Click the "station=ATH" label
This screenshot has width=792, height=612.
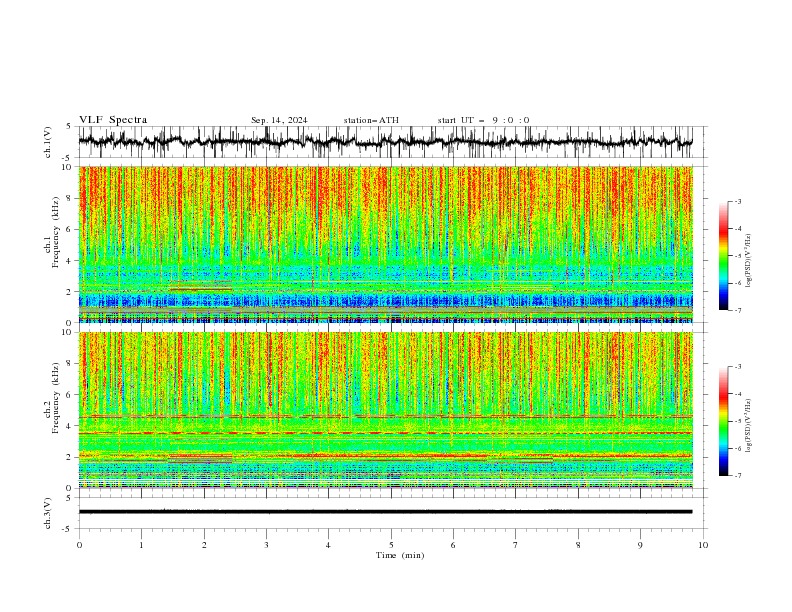coord(371,120)
